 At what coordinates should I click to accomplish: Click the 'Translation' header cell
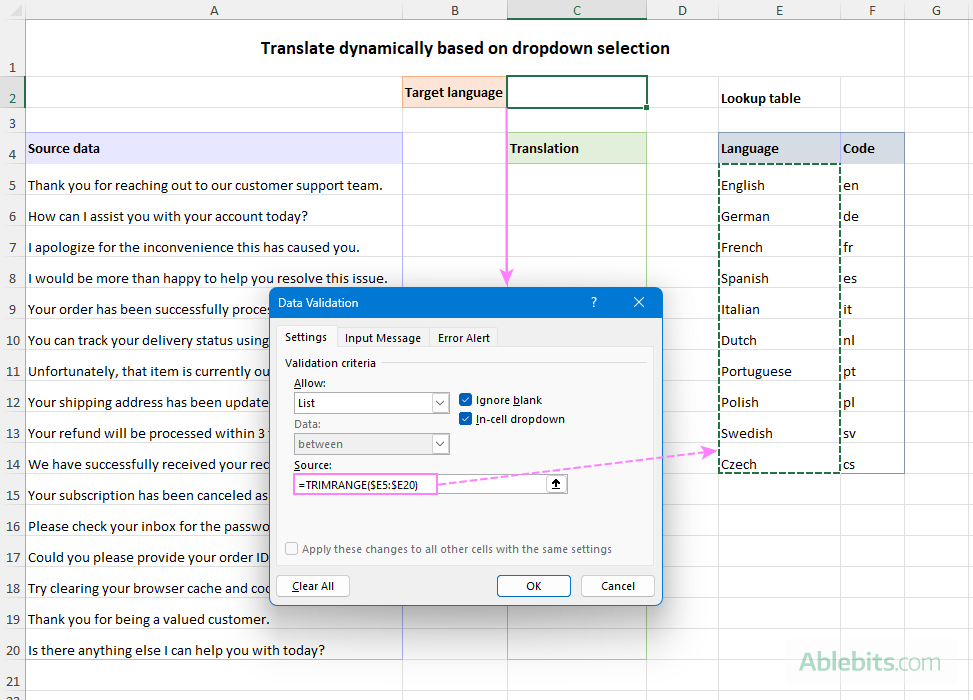576,148
